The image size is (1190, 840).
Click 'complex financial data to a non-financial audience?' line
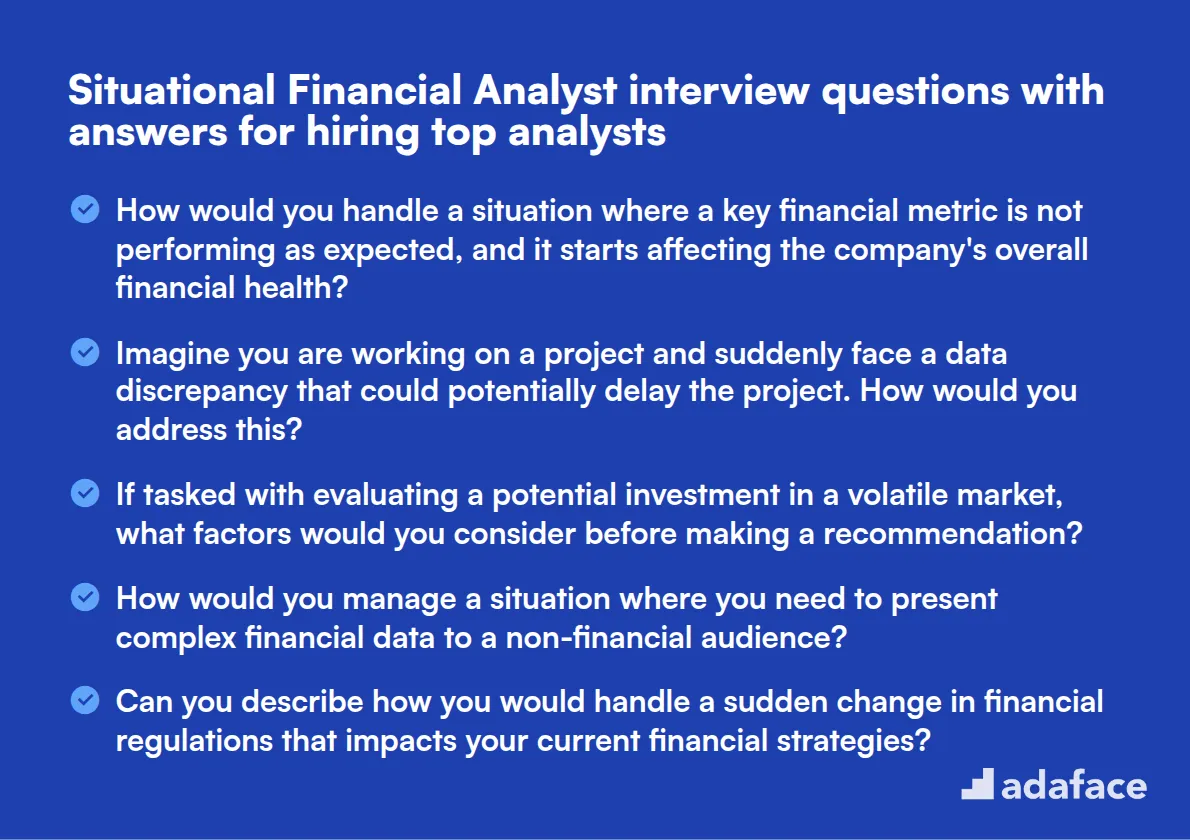coord(481,637)
